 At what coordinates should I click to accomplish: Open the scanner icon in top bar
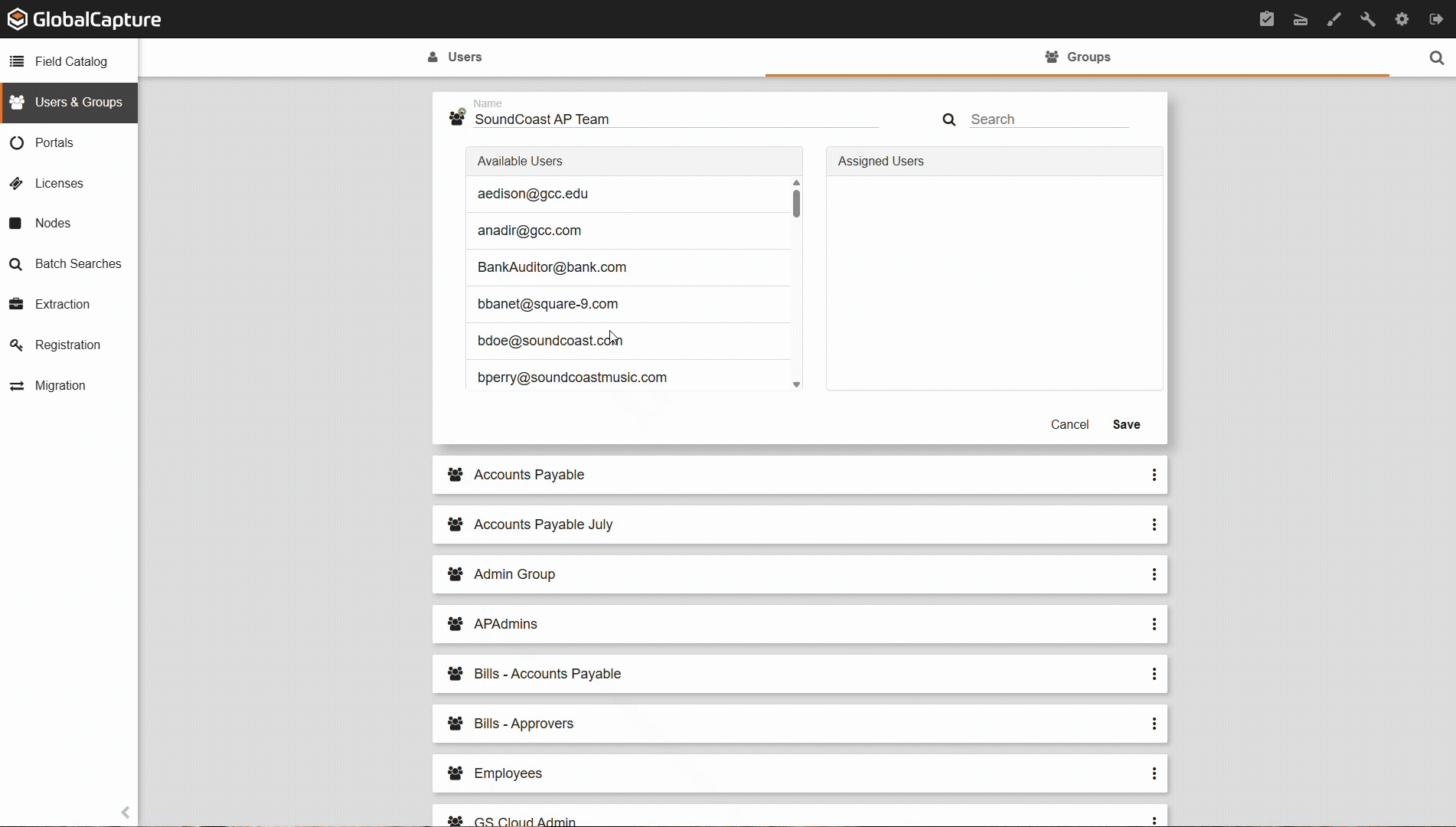[x=1301, y=19]
